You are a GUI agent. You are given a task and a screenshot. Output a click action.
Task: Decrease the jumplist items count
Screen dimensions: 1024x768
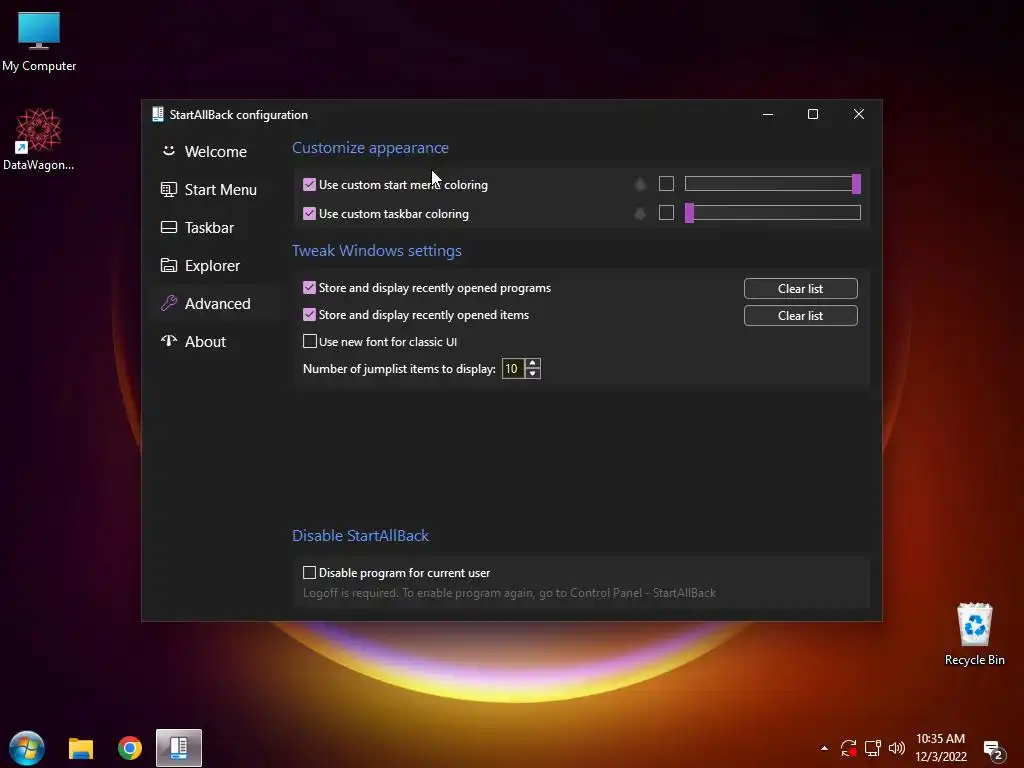[533, 374]
